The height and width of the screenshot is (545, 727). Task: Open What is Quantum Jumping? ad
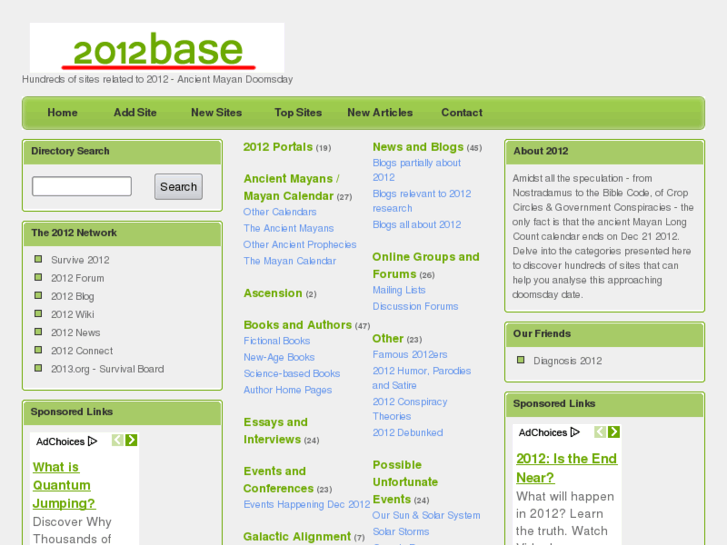64,485
